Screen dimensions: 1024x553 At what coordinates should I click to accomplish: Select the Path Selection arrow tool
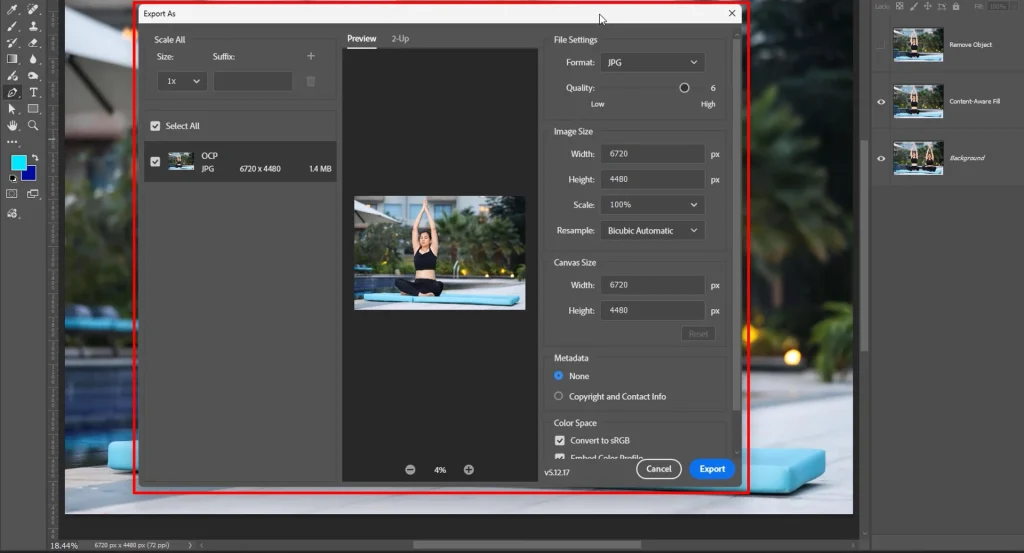click(12, 109)
